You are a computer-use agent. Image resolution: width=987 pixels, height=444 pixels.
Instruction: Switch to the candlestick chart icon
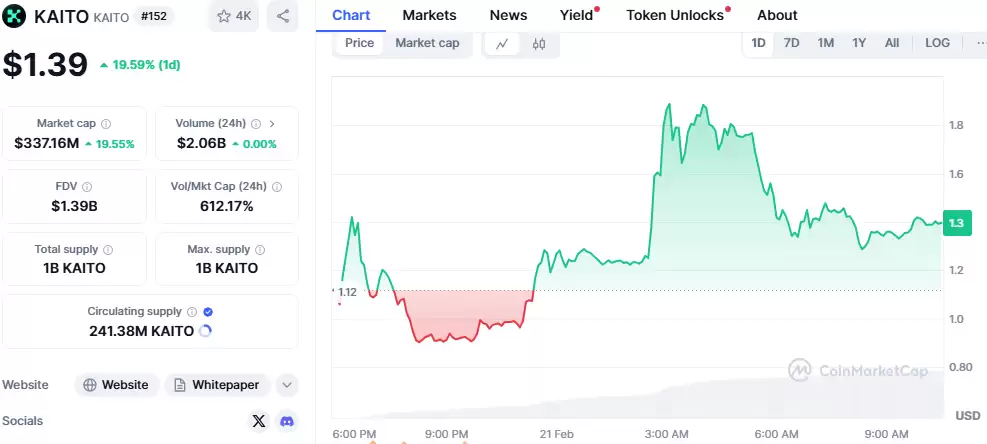coord(539,44)
